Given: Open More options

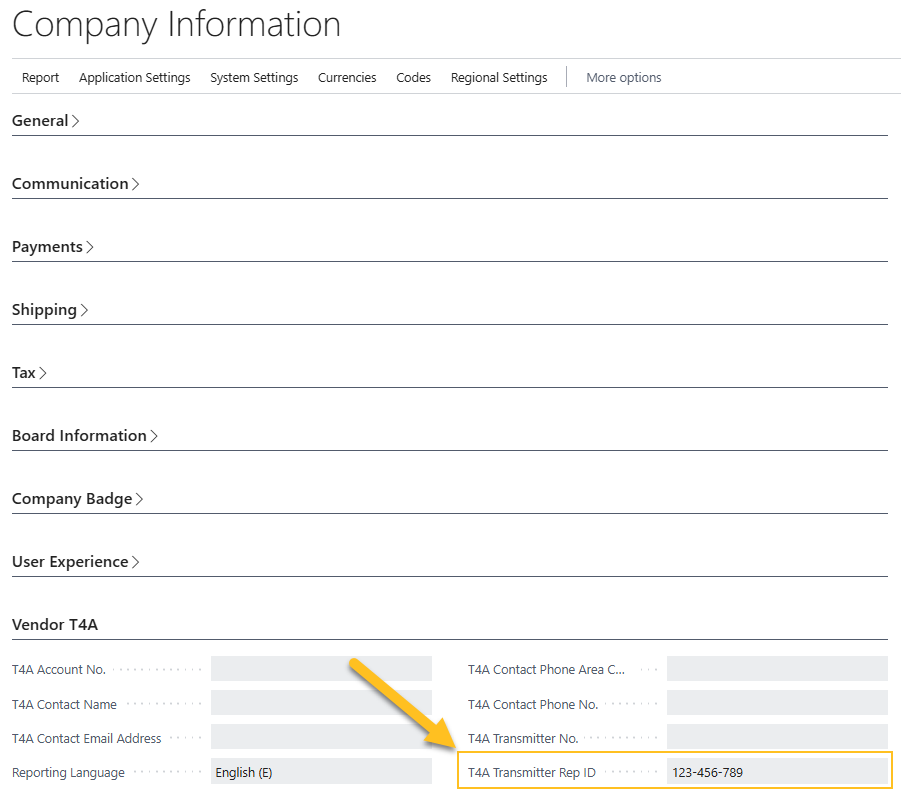Looking at the screenshot, I should tap(623, 77).
